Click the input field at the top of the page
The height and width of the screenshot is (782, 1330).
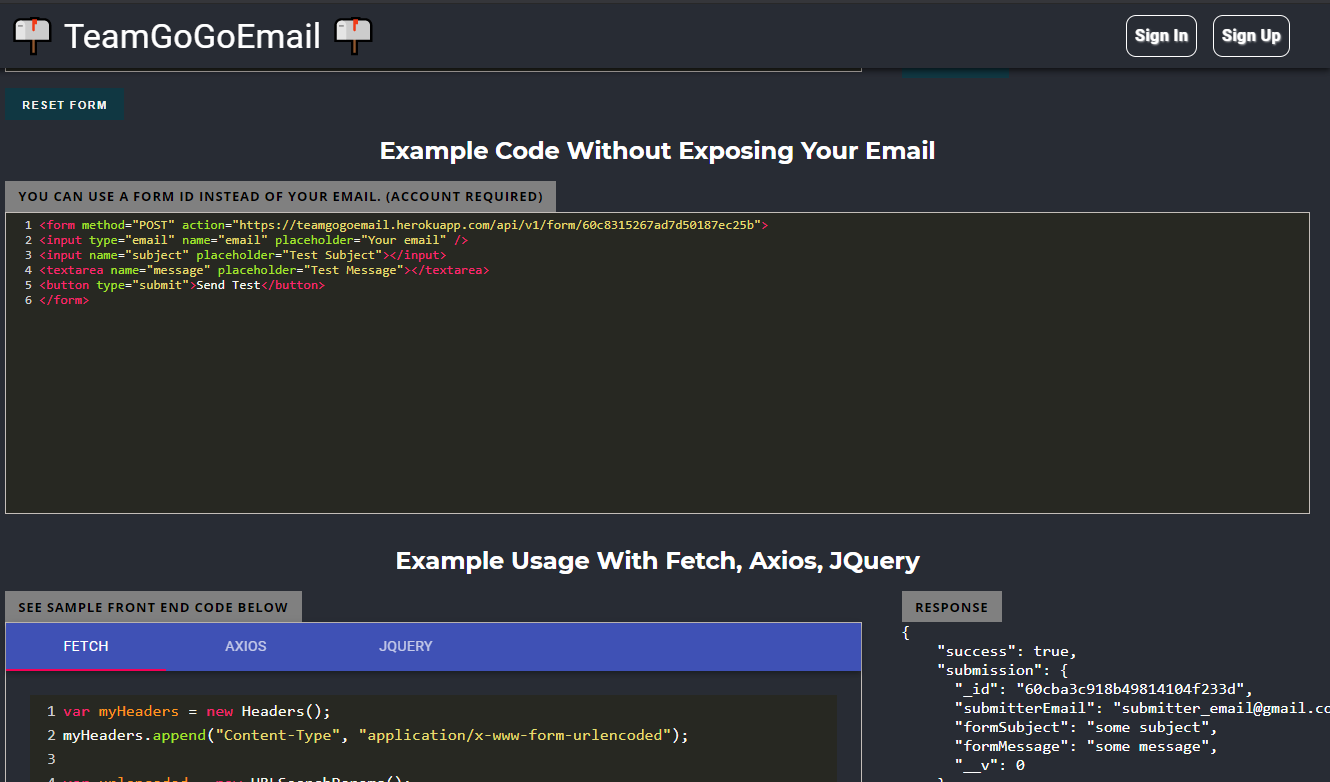pyautogui.click(x=433, y=66)
